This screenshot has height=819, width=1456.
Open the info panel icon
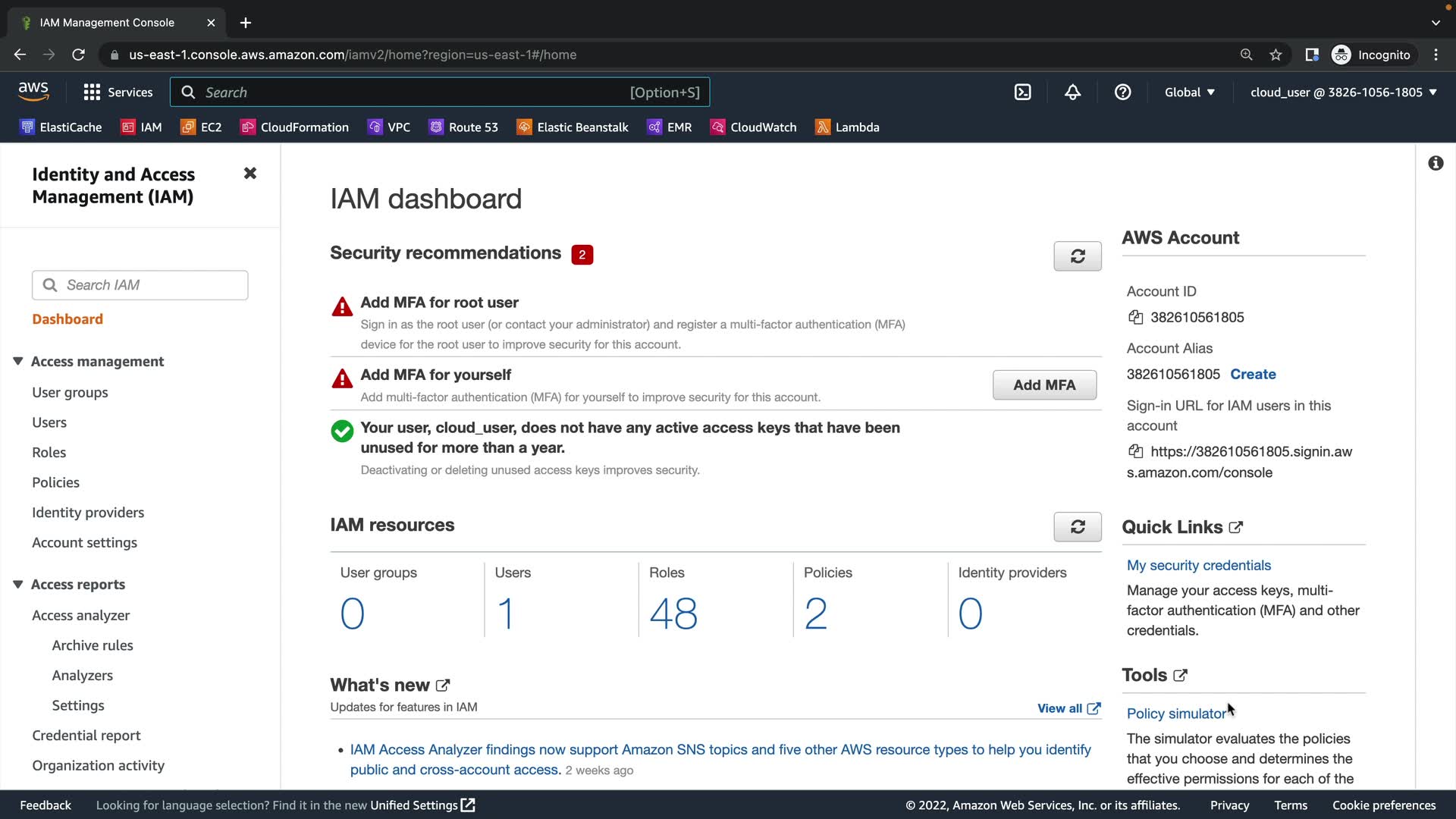point(1435,164)
